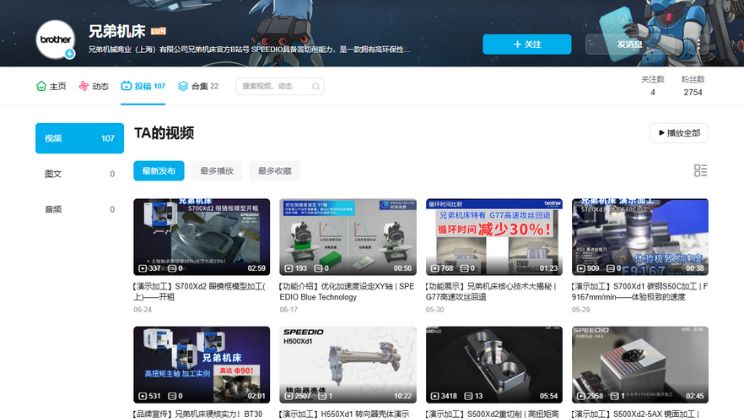744x420 pixels.
Task: Click the search videos input field
Action: click(x=280, y=86)
